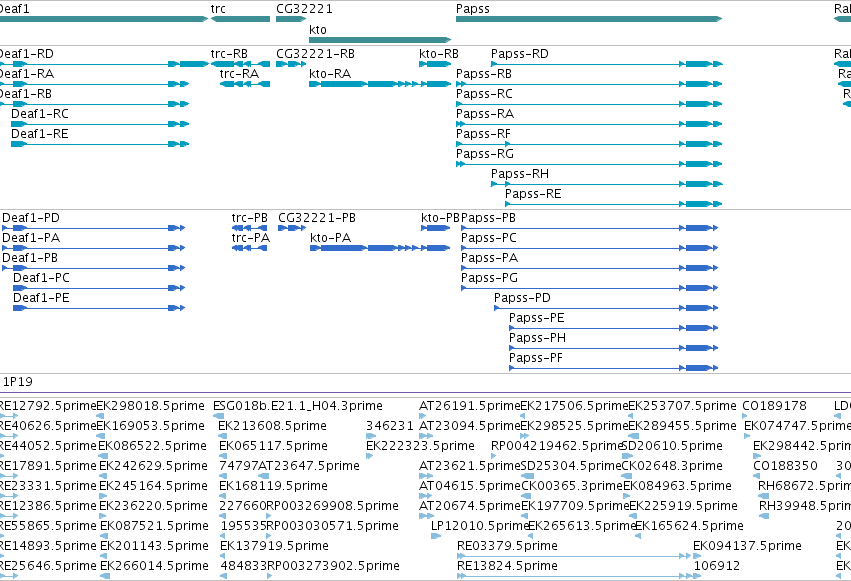Click the trc-PA protein label
Image resolution: width=851 pixels, height=581 pixels.
pos(250,238)
